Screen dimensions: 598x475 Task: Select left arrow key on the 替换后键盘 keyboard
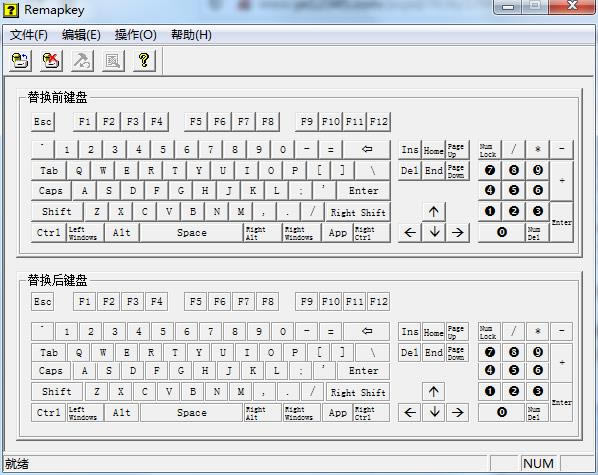[410, 412]
